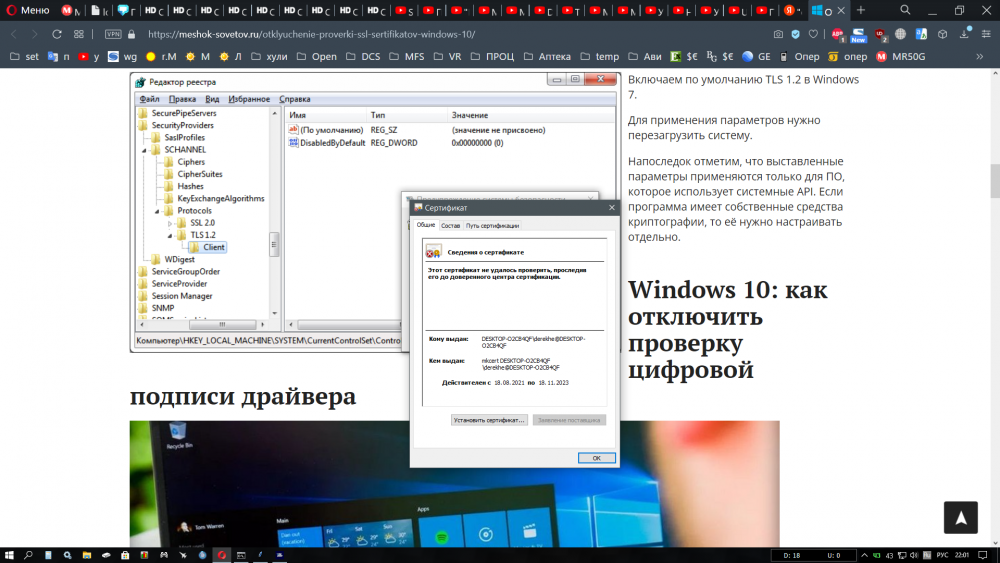Image resolution: width=1000 pixels, height=563 pixels.
Task: Open the GE bookmark
Action: pos(756,57)
